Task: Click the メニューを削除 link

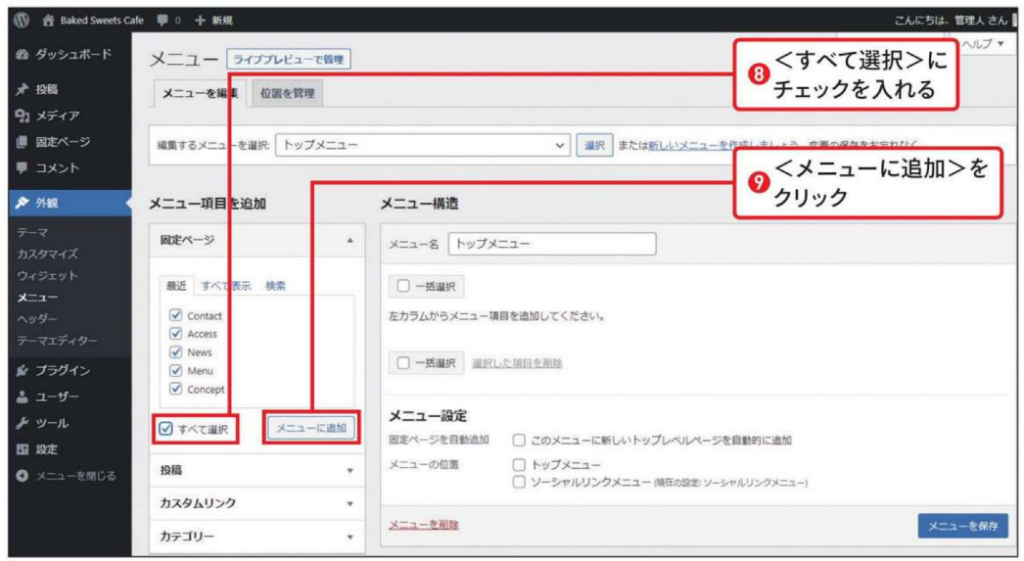Action: coord(423,524)
